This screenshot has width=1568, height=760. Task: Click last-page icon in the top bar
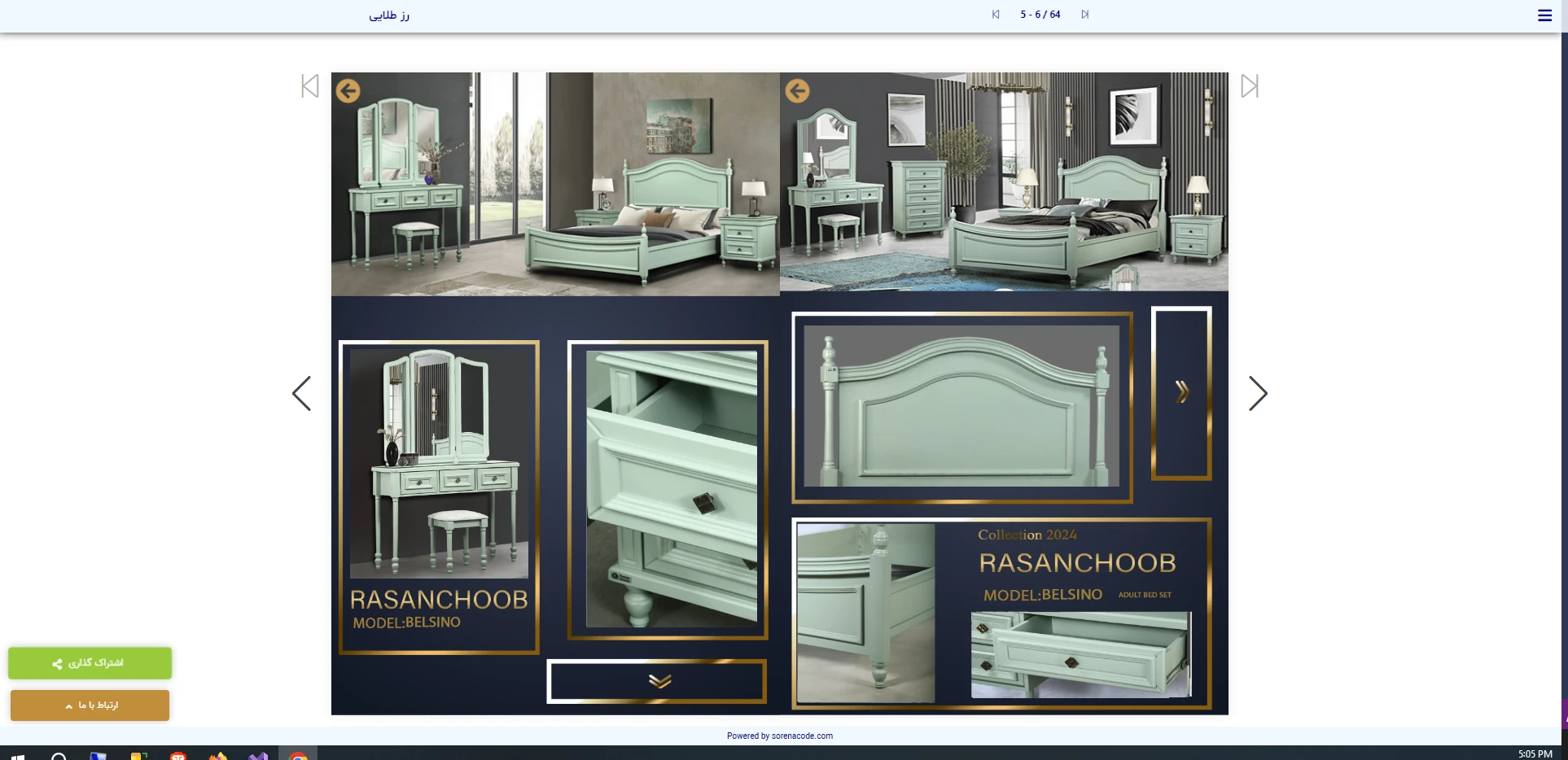[x=1084, y=15]
